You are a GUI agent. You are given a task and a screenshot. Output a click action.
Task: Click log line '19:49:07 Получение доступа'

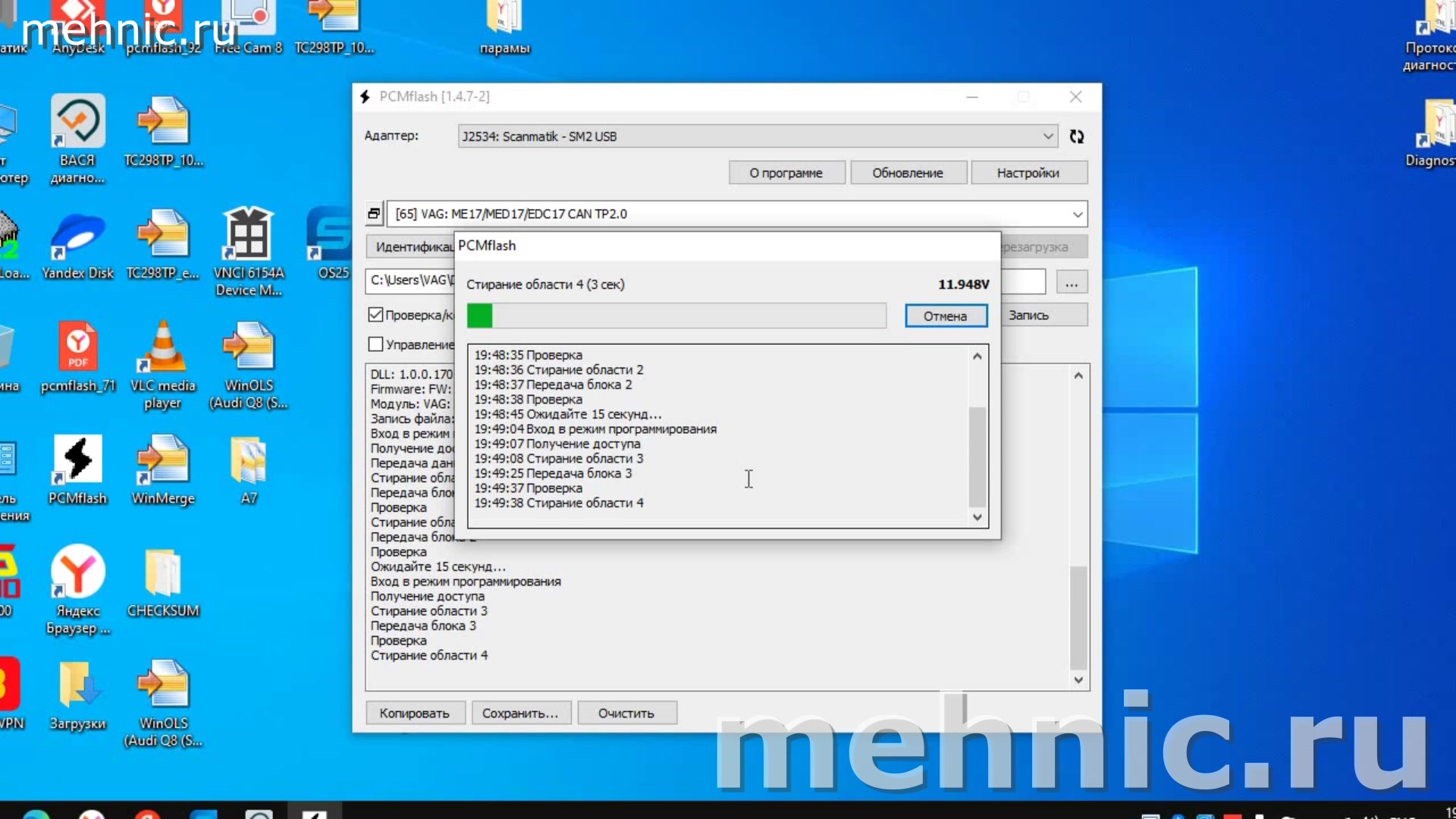557,444
